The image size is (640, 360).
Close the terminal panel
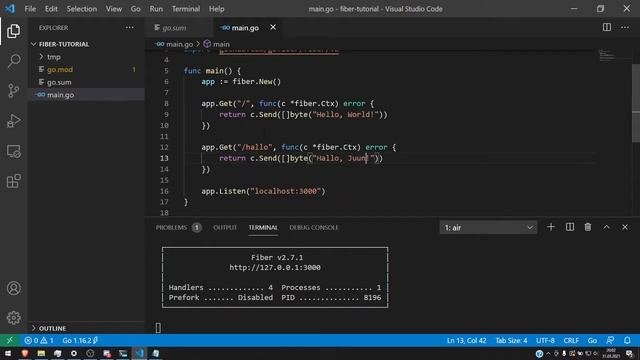(625, 227)
